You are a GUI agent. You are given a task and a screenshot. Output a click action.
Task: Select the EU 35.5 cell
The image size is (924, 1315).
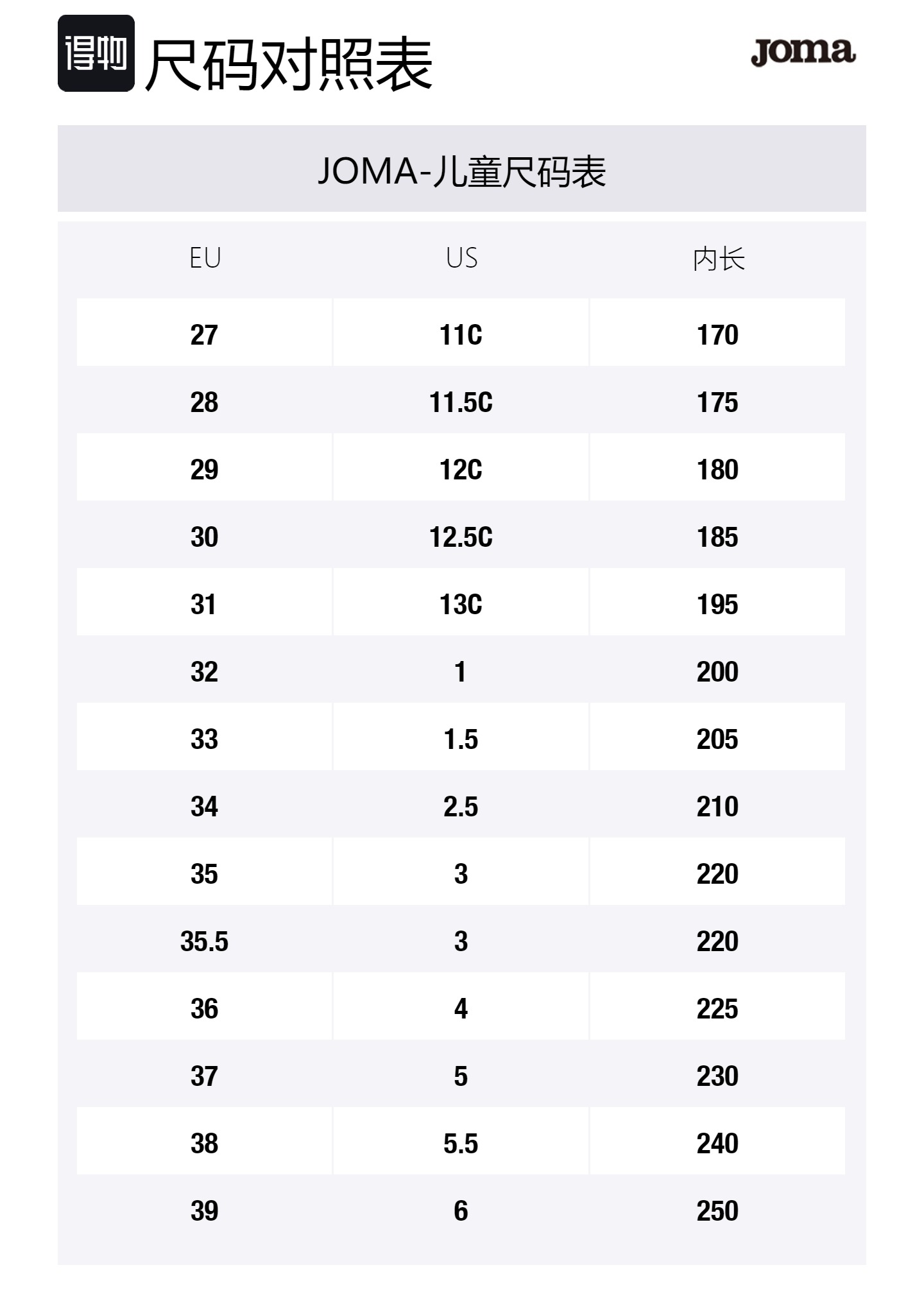click(204, 941)
